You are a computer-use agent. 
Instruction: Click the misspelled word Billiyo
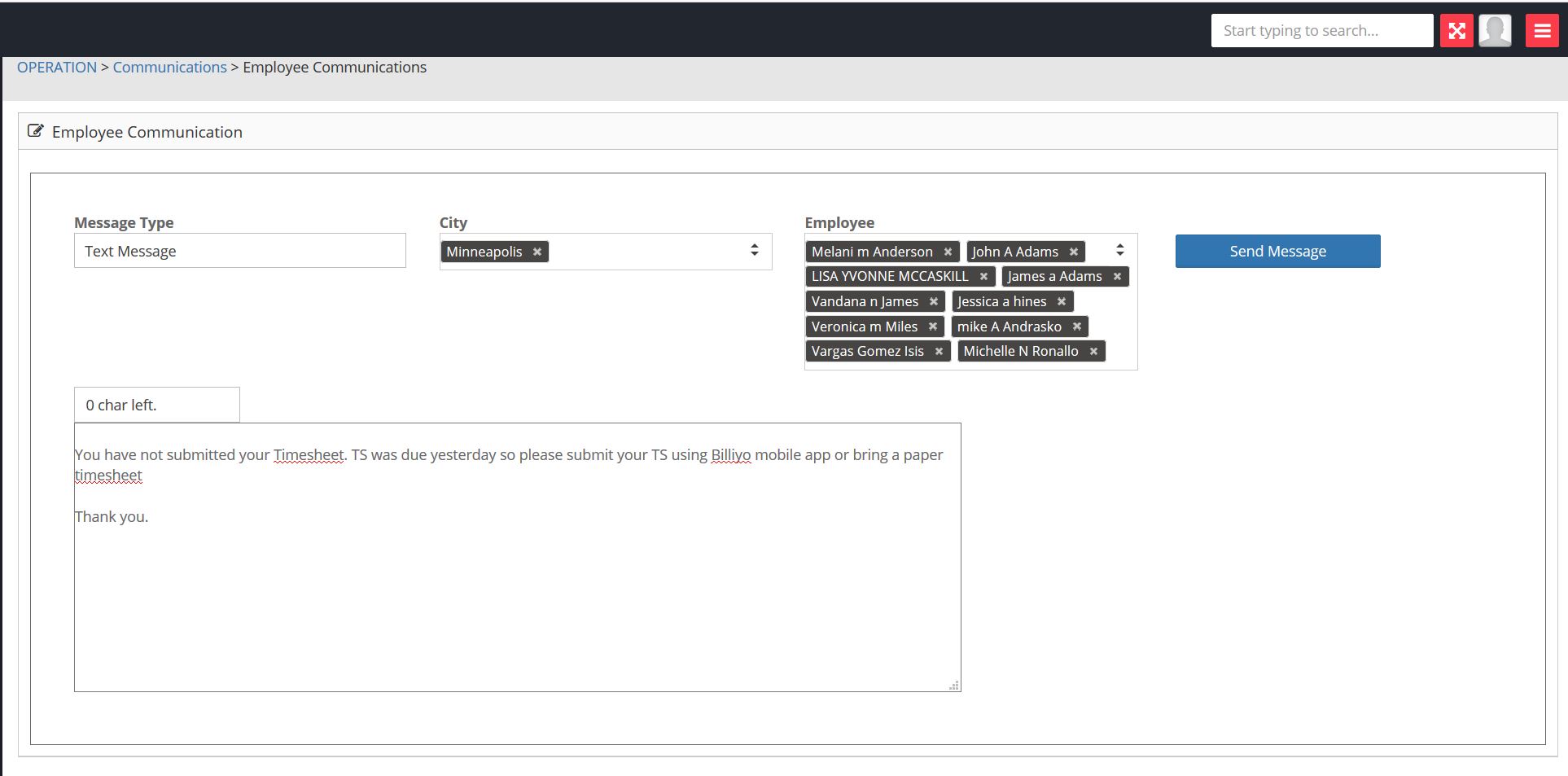pos(731,455)
